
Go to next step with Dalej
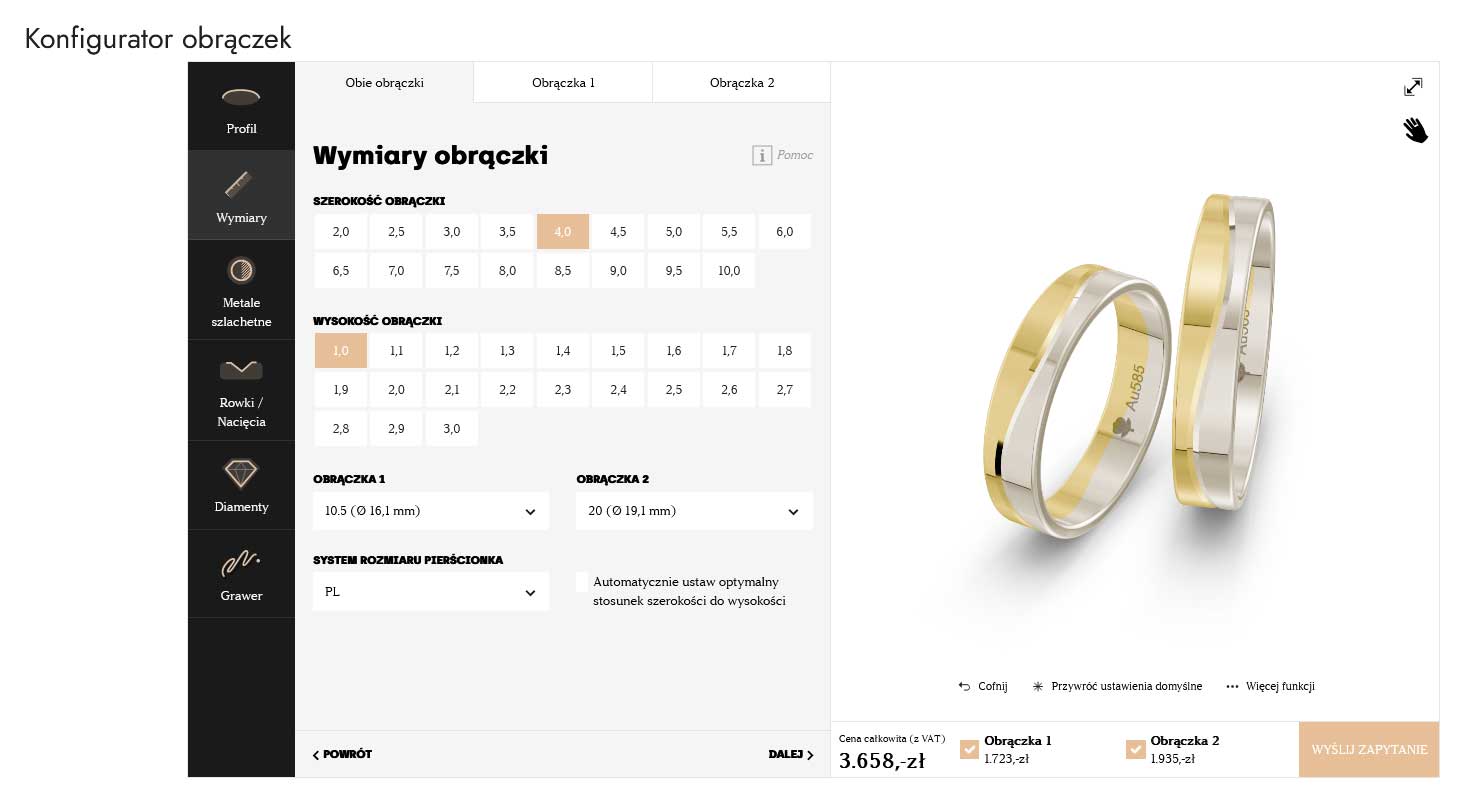(x=790, y=755)
